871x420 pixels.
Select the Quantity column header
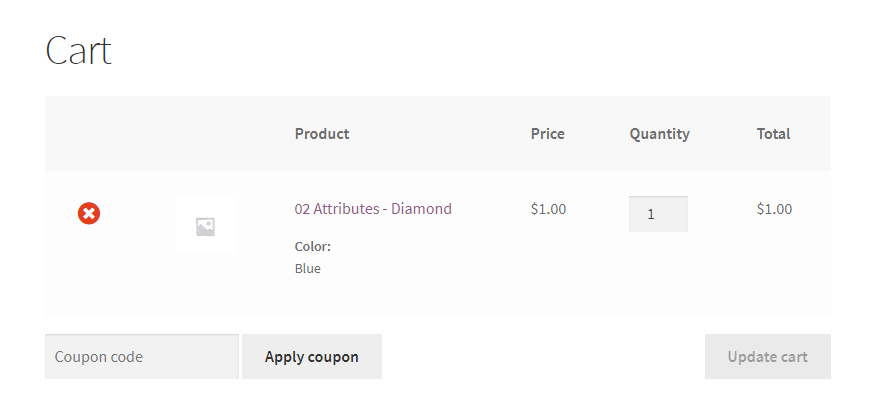[659, 134]
